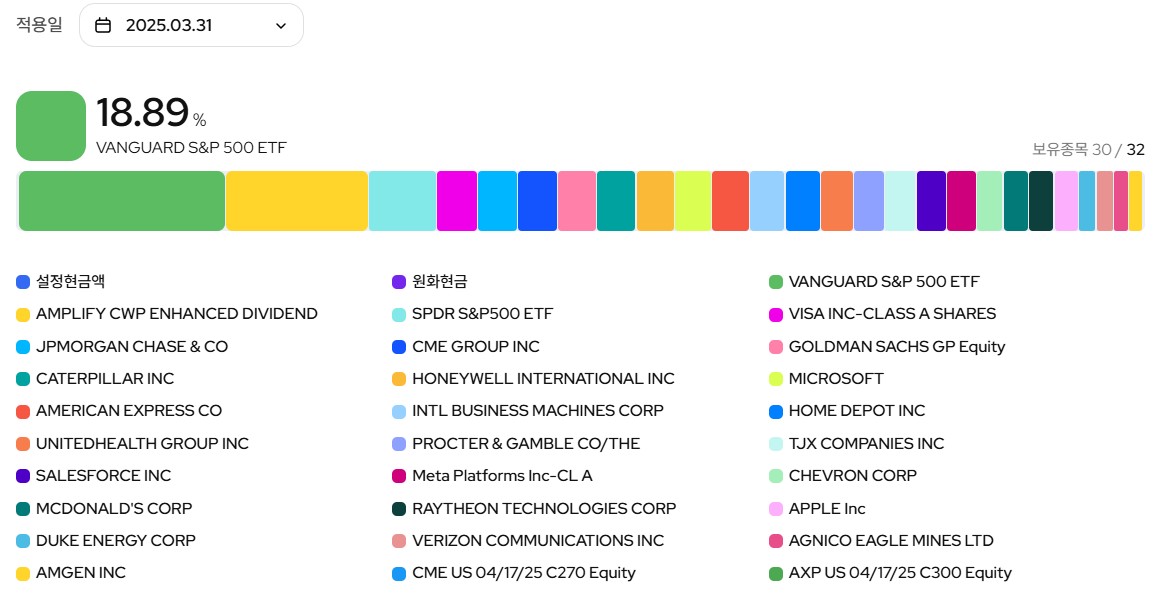Viewport: 1158px width, 615px height.
Task: Click the crimson dot beside Meta Platforms Inc-CL A
Action: (x=399, y=476)
